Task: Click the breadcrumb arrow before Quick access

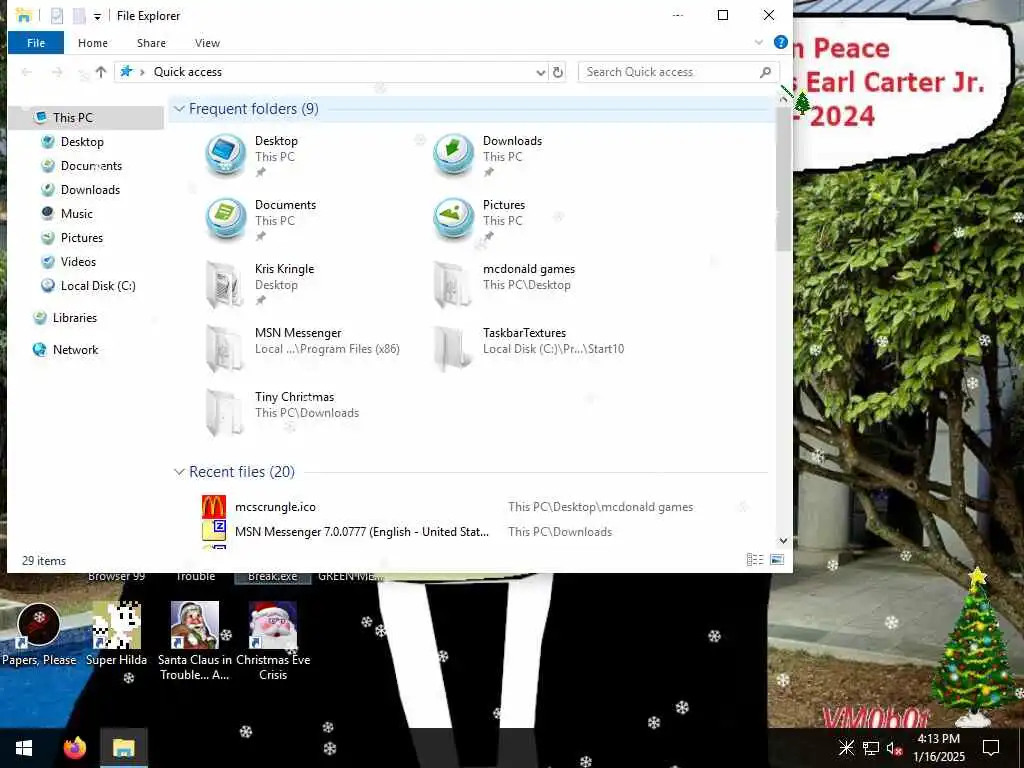Action: [142, 72]
